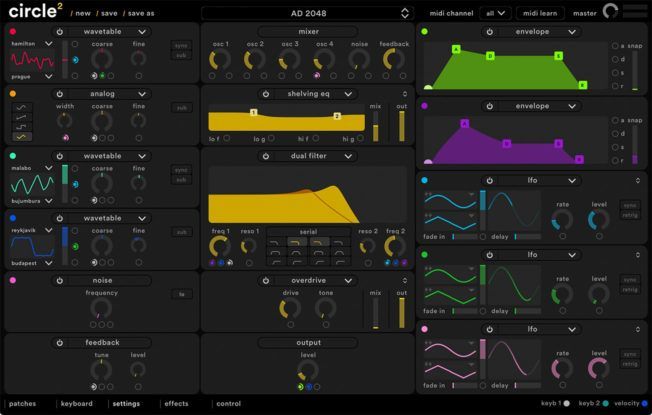Click the serial filter routing button
652x415 pixels.
tap(308, 232)
